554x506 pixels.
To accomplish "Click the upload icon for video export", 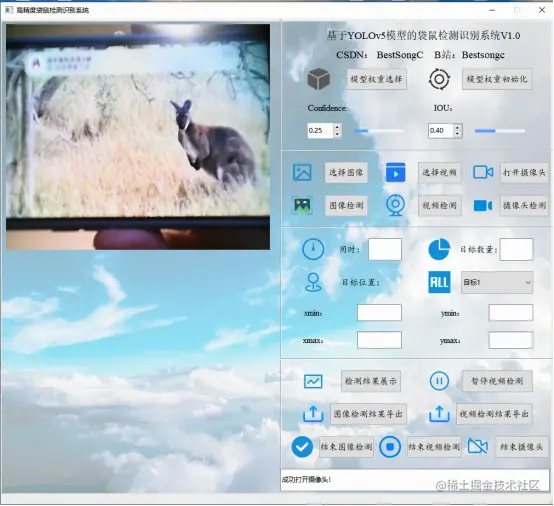I will 439,414.
